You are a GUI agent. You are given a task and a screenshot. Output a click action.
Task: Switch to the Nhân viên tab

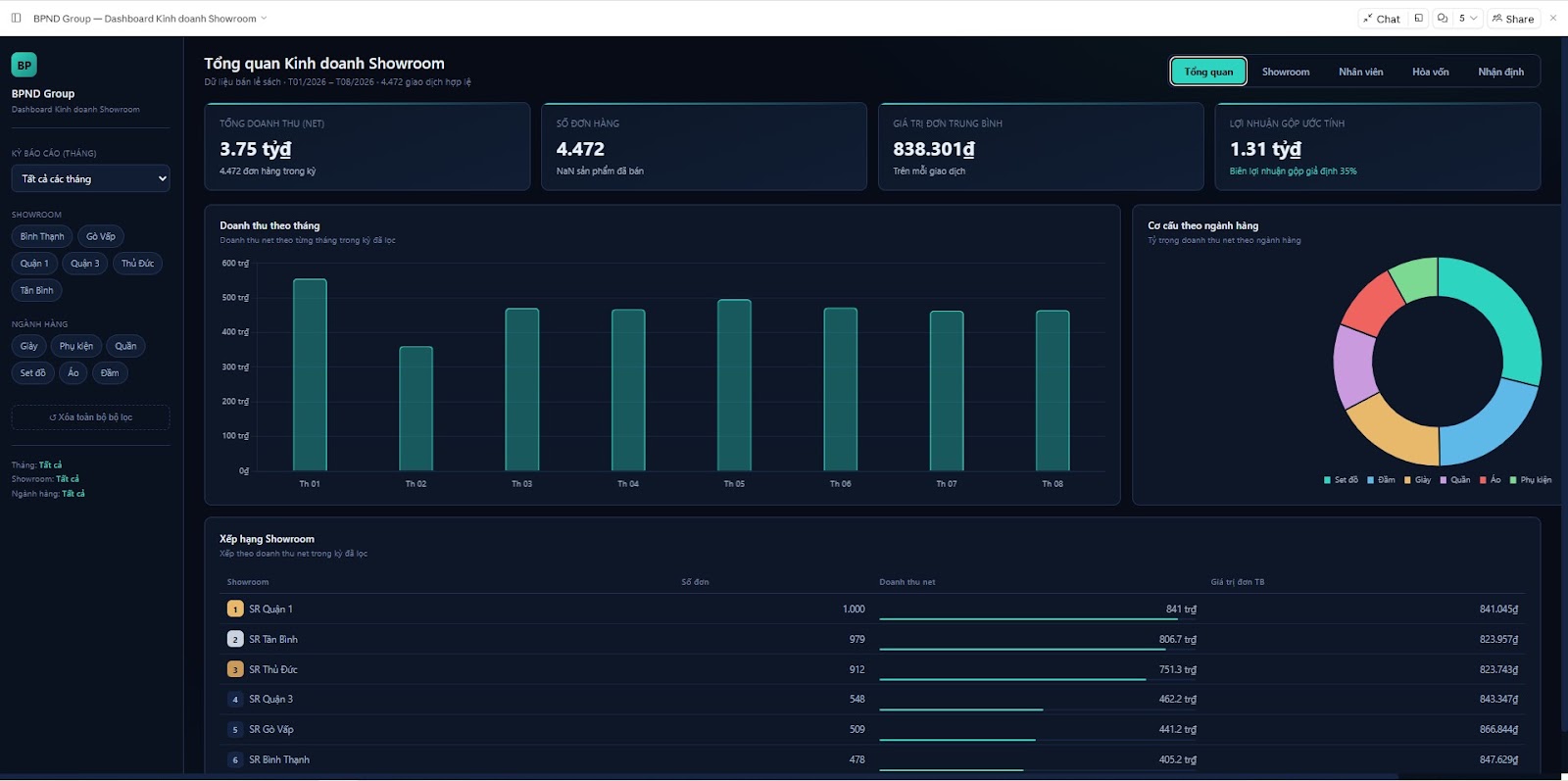coord(1361,72)
